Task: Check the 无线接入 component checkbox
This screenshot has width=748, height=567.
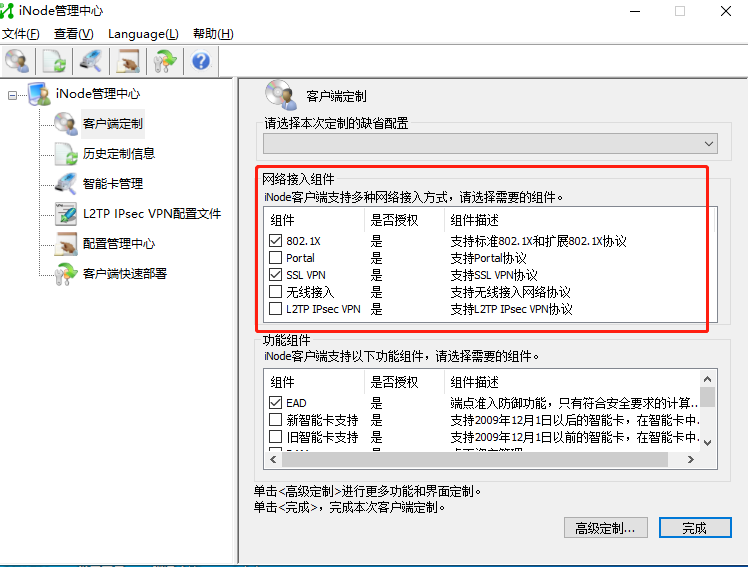Action: pyautogui.click(x=275, y=291)
